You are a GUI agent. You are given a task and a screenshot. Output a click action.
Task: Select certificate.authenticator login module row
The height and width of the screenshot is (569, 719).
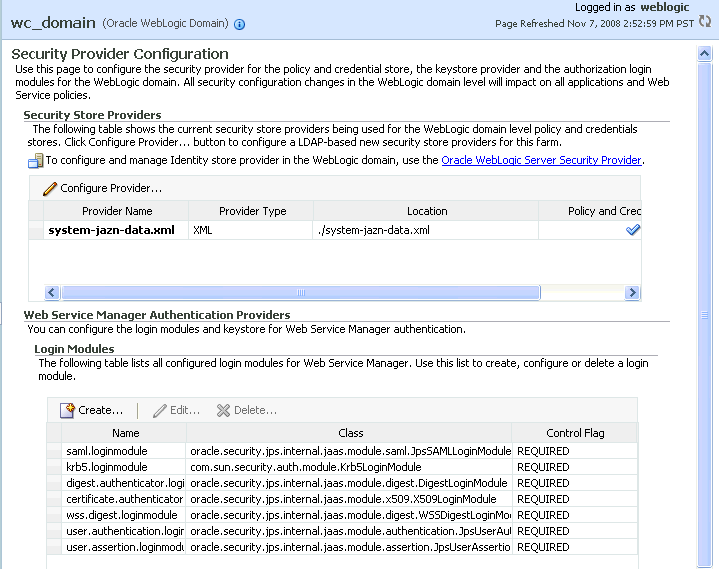click(x=342, y=499)
